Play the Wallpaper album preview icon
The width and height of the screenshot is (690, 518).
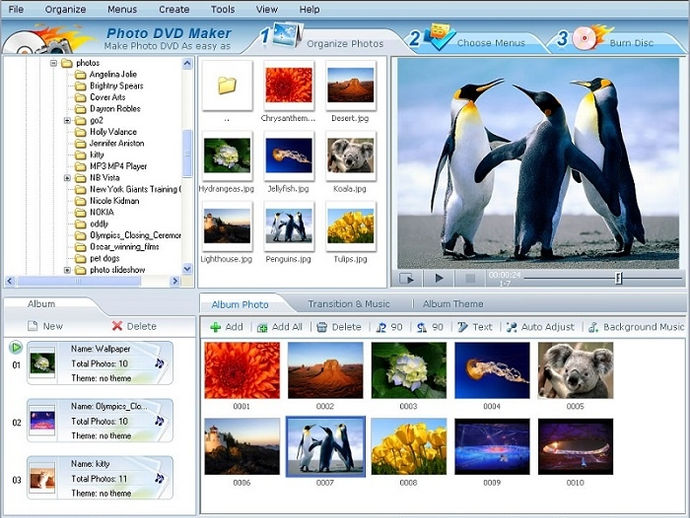click(15, 347)
